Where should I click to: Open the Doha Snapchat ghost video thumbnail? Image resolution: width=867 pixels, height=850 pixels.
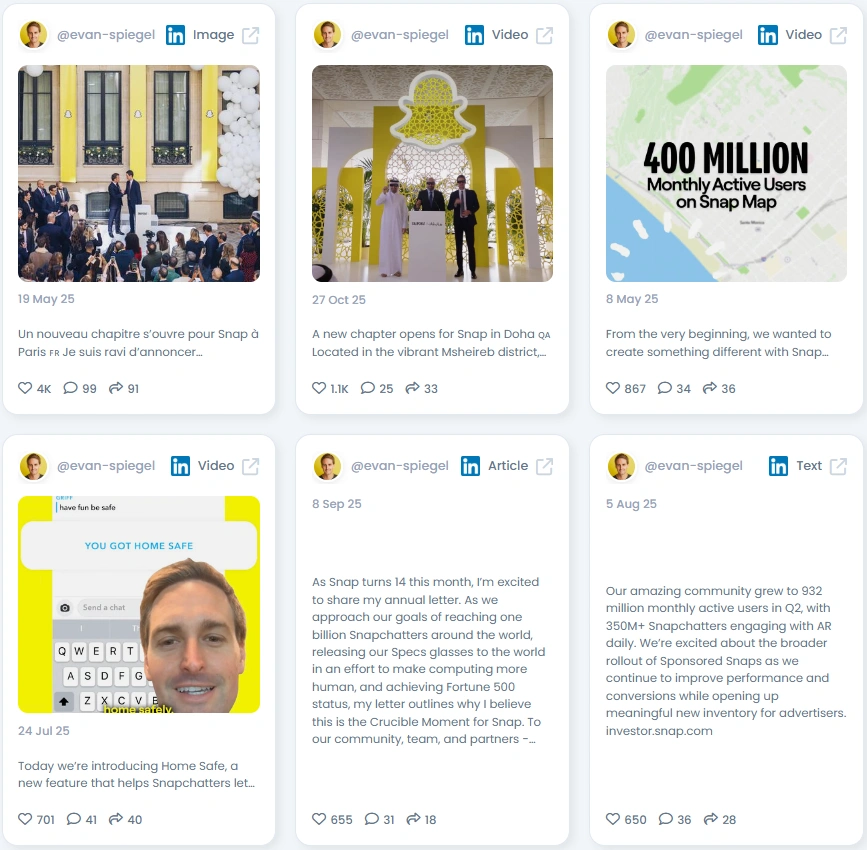432,174
